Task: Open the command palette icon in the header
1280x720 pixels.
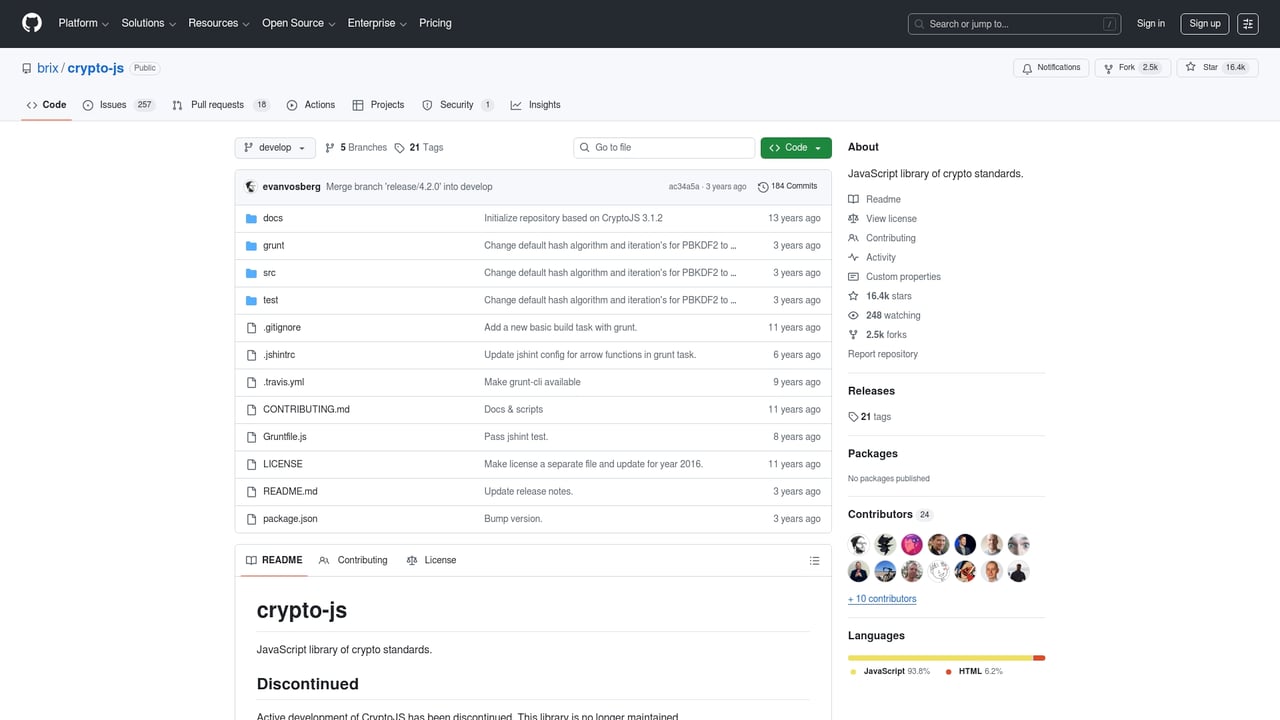Action: pyautogui.click(x=1247, y=23)
